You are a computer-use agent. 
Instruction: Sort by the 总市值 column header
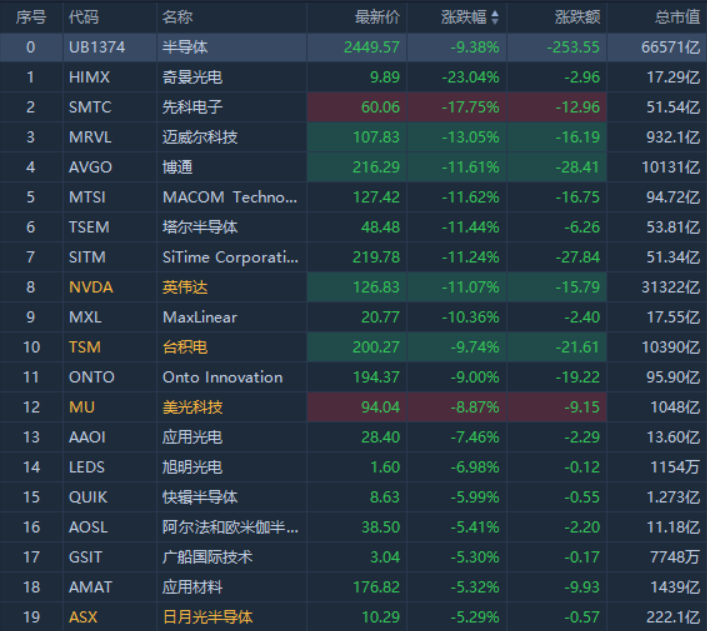[x=677, y=17]
